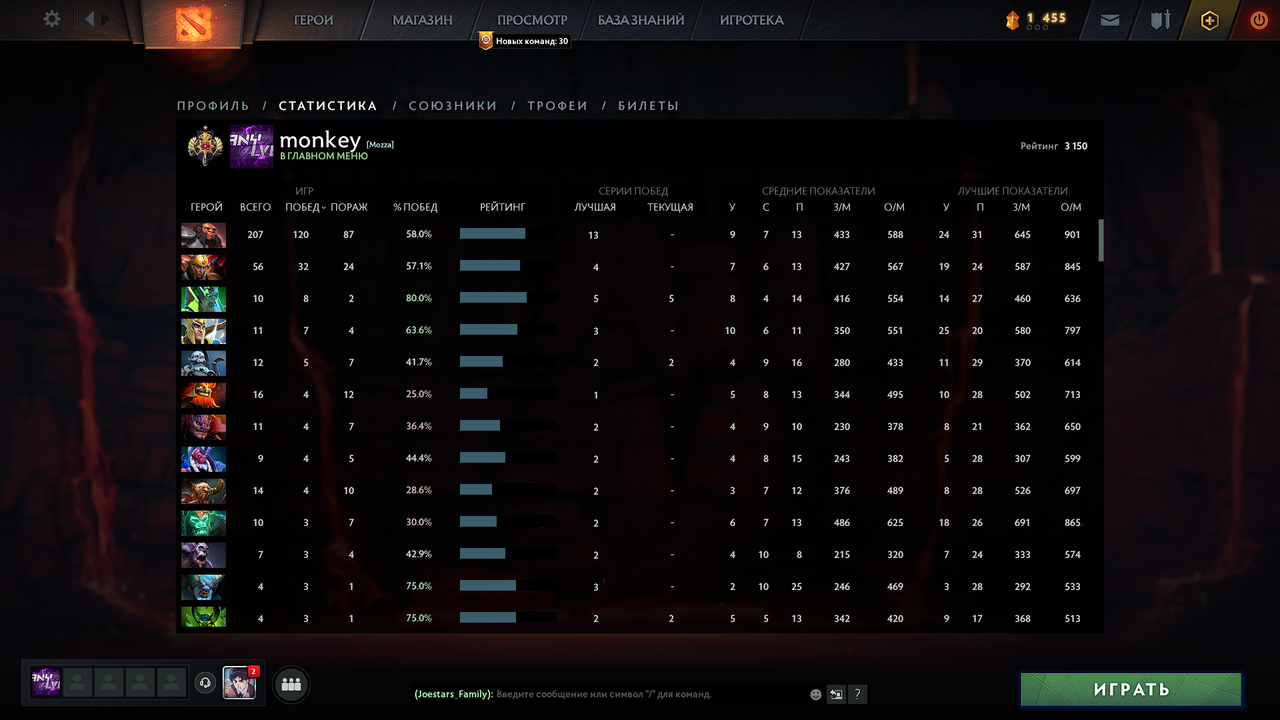Go back with the left arrow
The width and height of the screenshot is (1280, 720).
pos(89,19)
